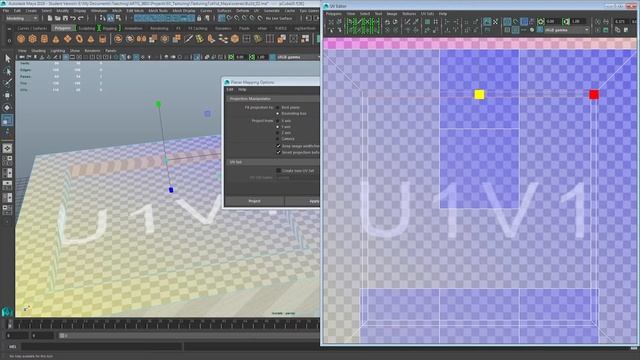Switch to single perspective pane layout icon

click(7, 149)
